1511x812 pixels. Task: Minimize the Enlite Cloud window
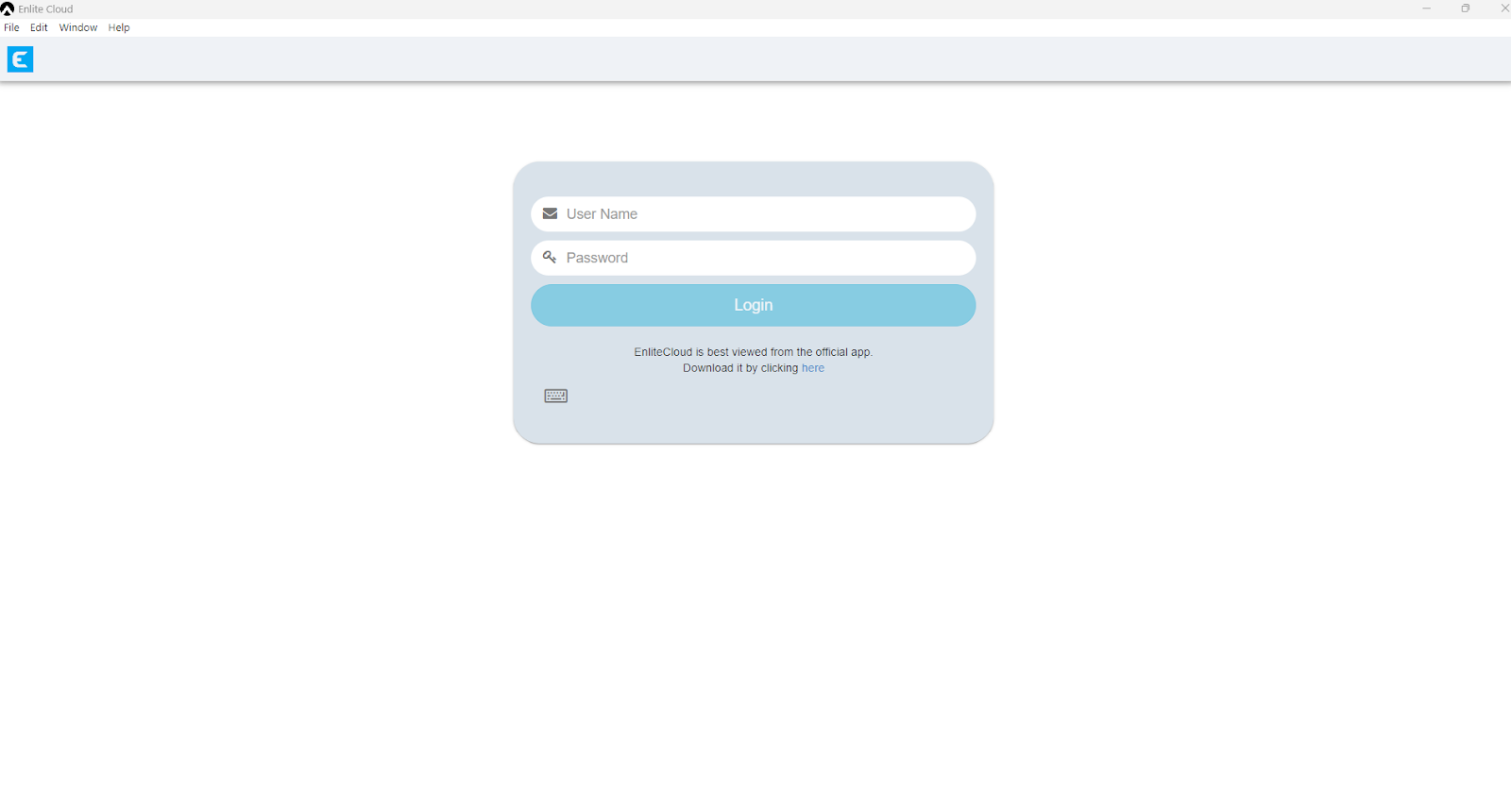tap(1427, 8)
